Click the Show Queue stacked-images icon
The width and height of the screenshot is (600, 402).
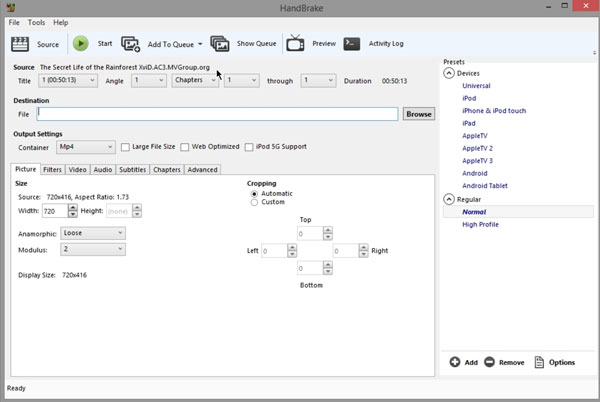[x=220, y=44]
